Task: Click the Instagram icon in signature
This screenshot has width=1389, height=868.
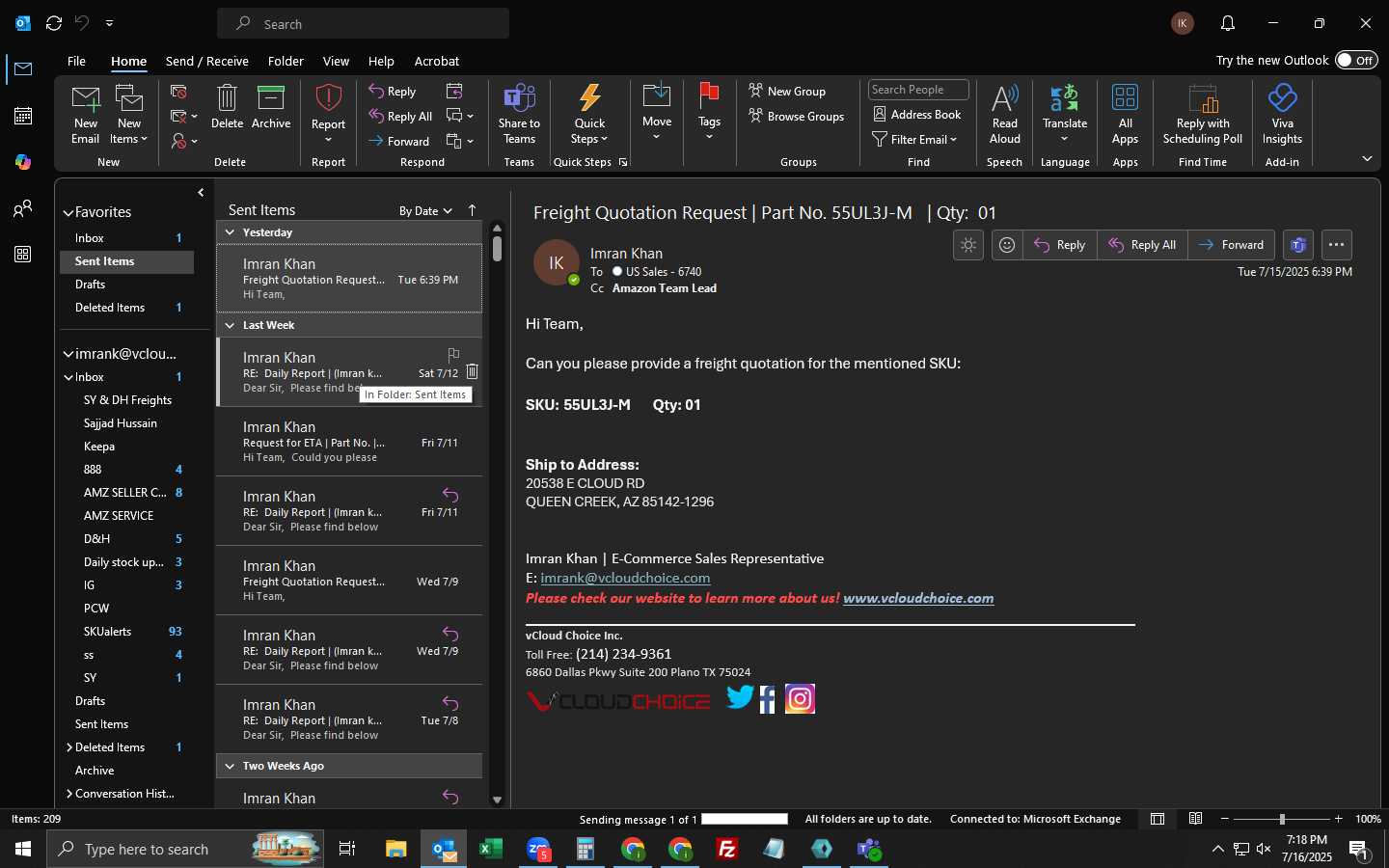Action: pyautogui.click(x=800, y=698)
